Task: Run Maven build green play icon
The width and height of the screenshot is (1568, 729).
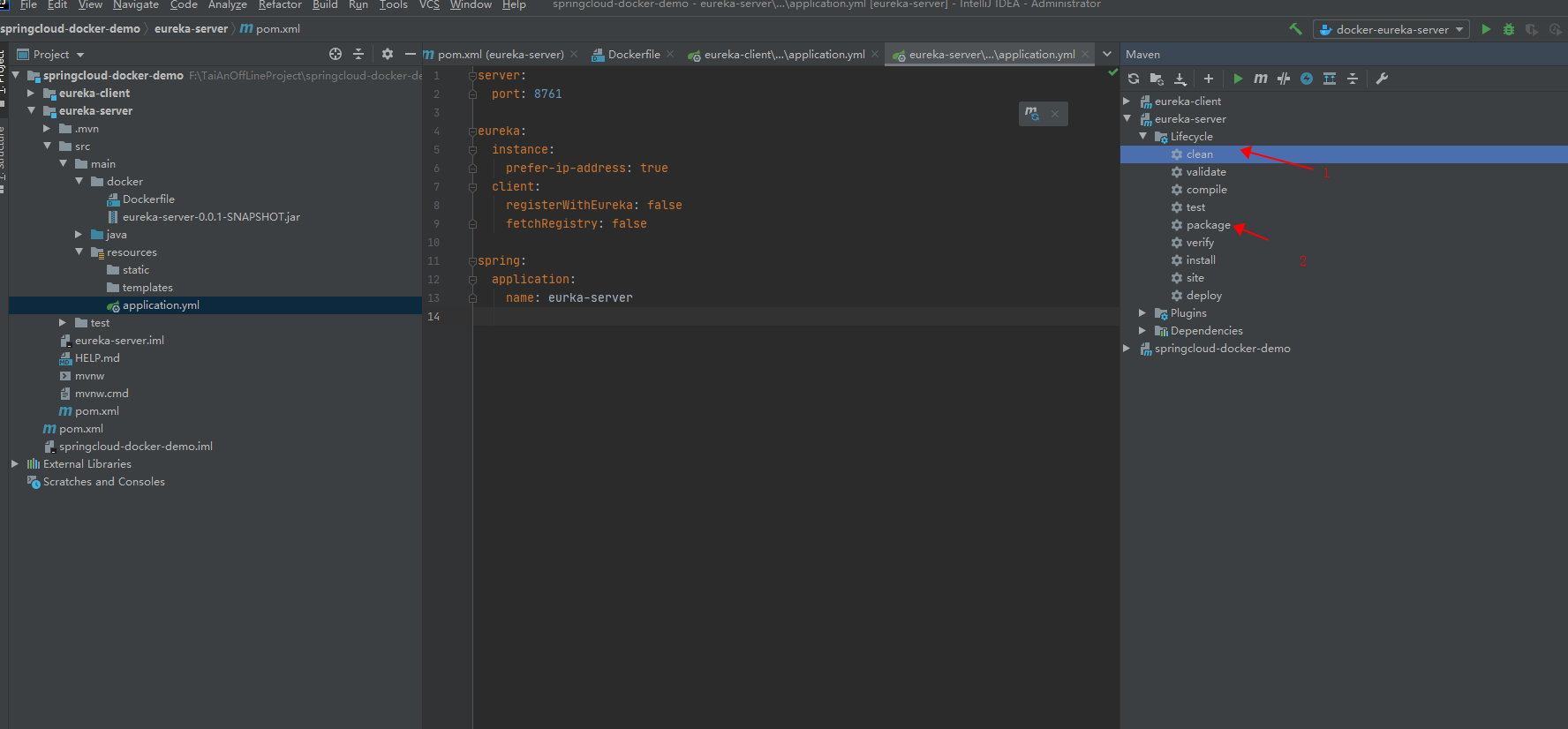Action: (x=1238, y=79)
